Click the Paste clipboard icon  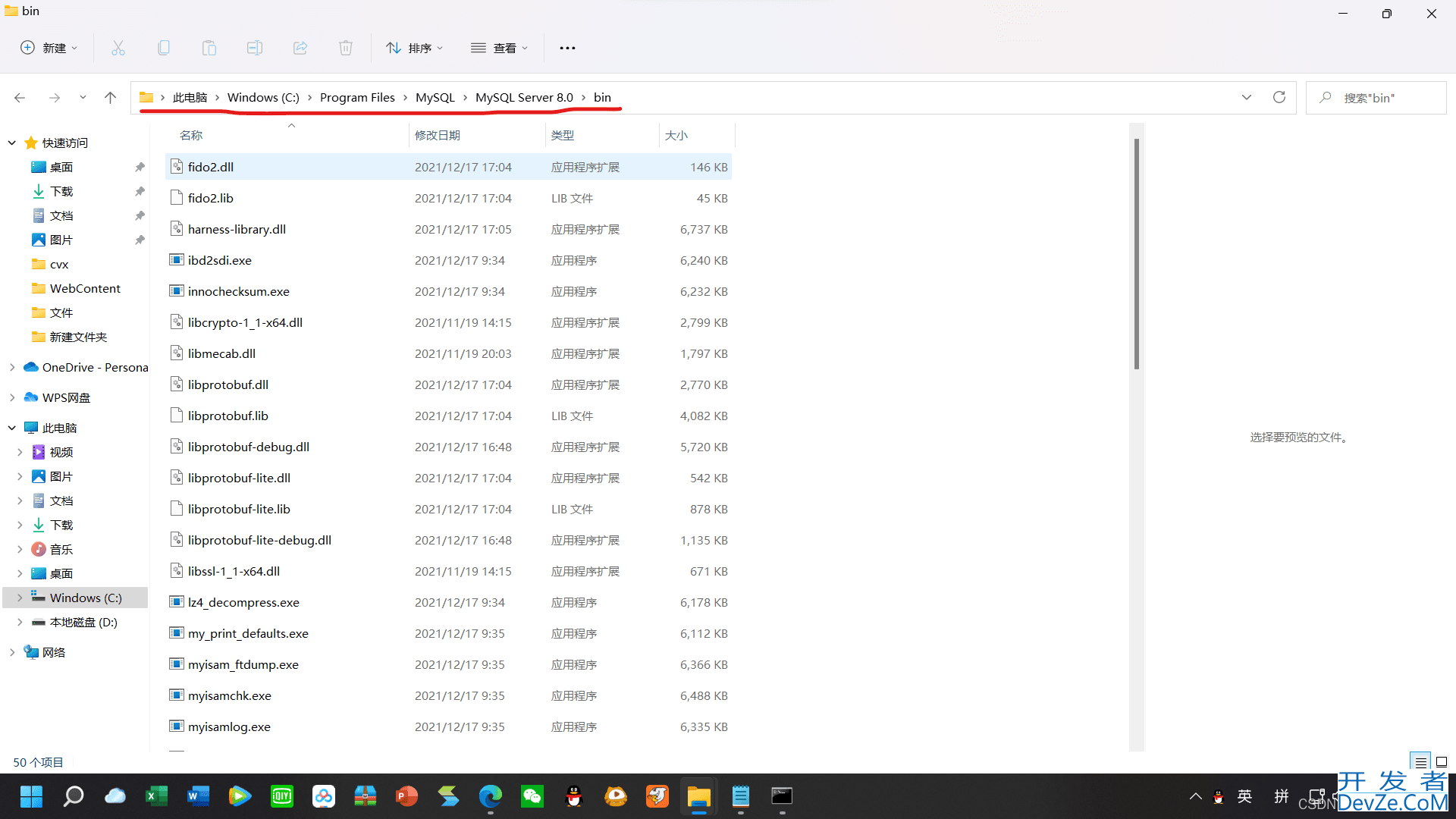coord(209,48)
